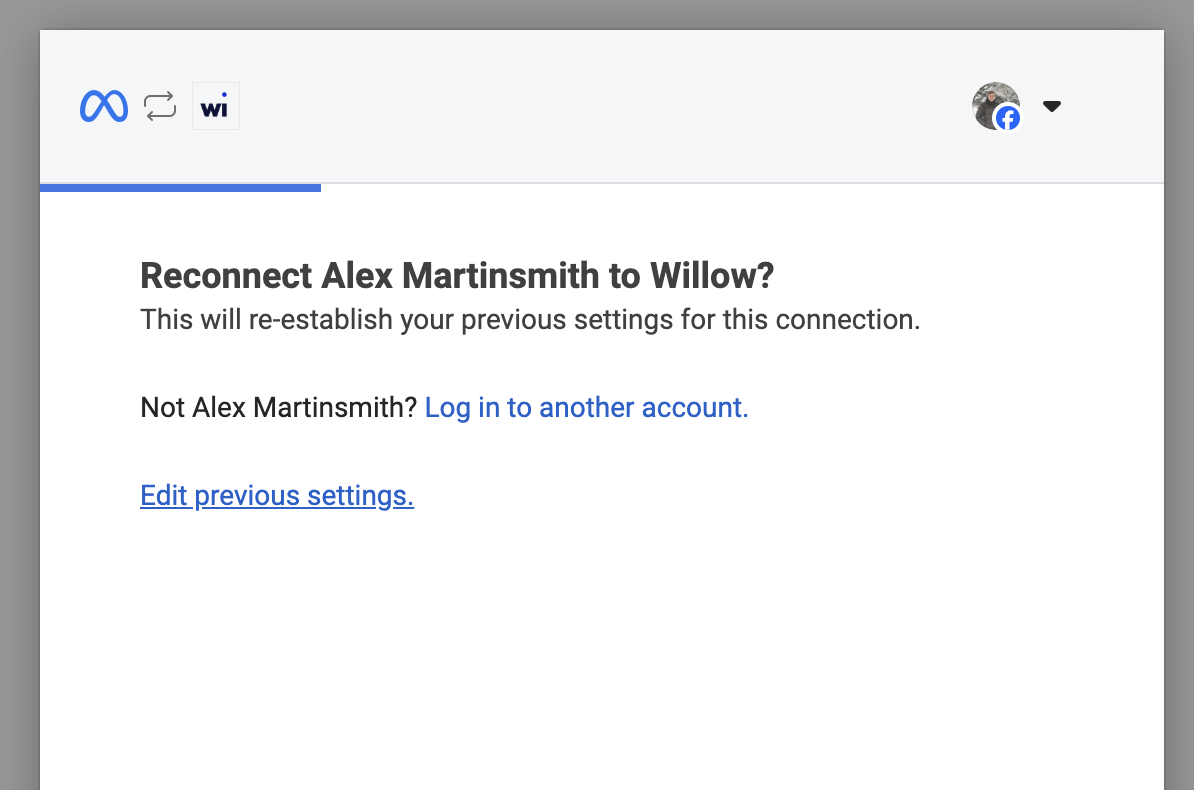Click the word "Willow?" in the heading
Screen dimensions: 1194x790
click(712, 276)
